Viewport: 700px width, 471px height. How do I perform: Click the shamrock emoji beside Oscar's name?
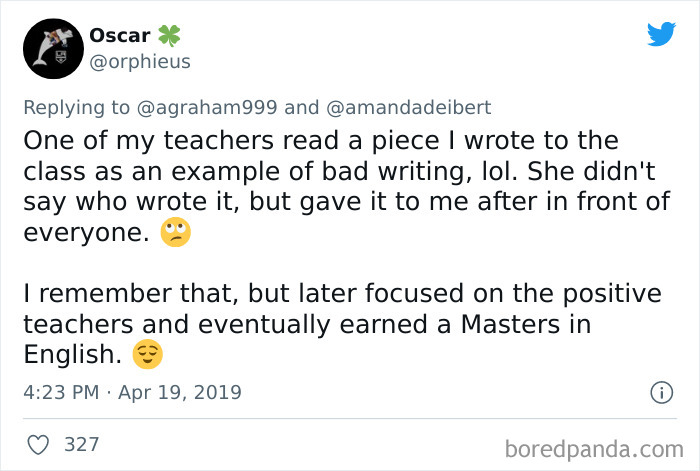coord(168,35)
